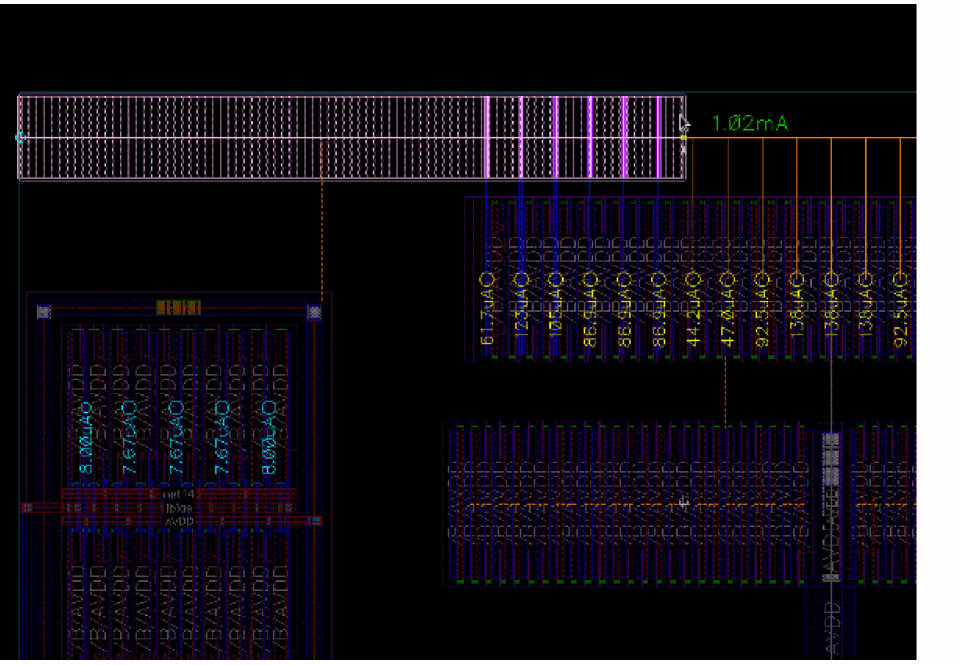Select the 61.7uA current annotation
The image size is (960, 665).
(487, 311)
